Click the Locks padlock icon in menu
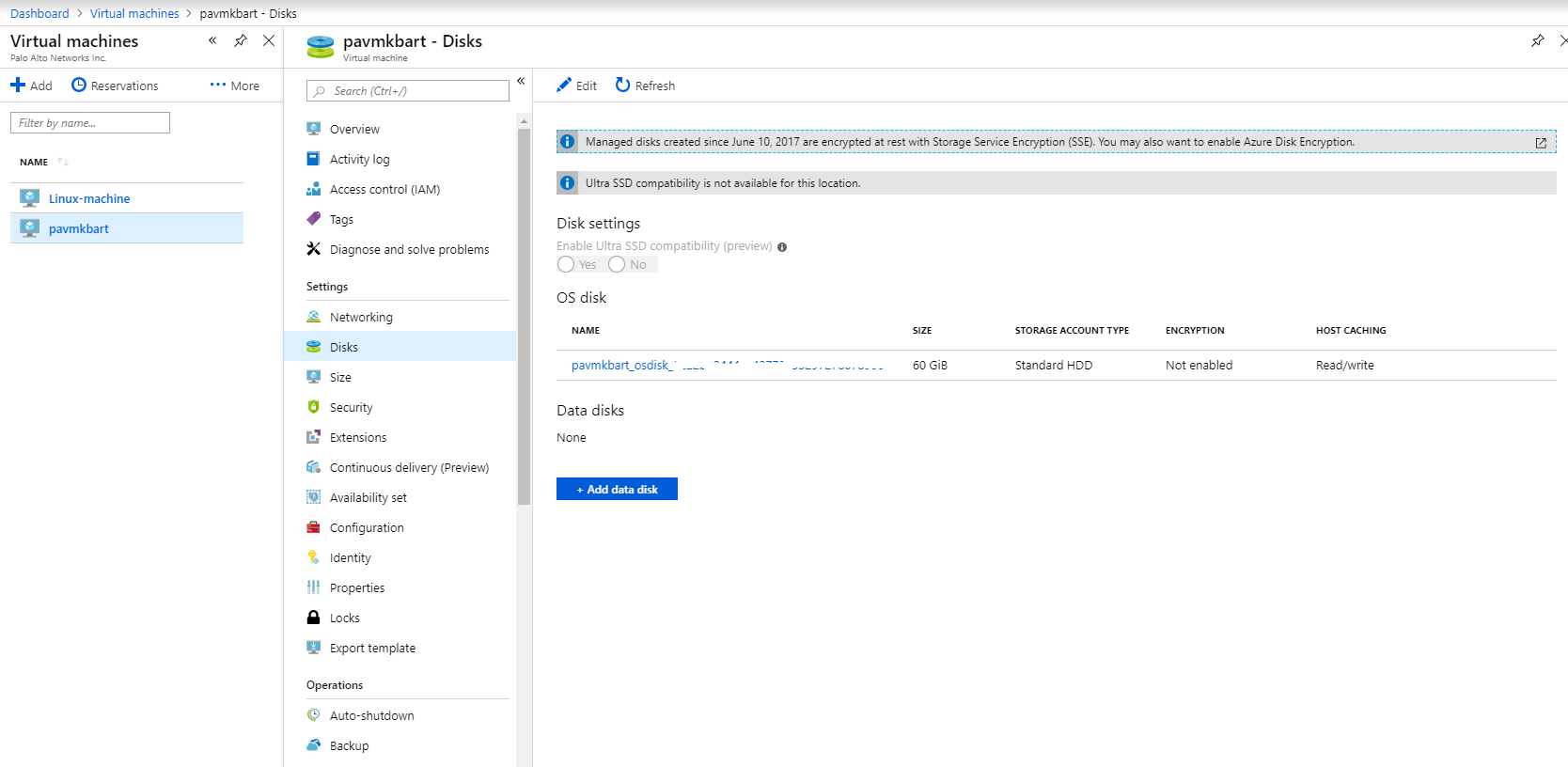Viewport: 1568px width, 767px height. tap(314, 618)
